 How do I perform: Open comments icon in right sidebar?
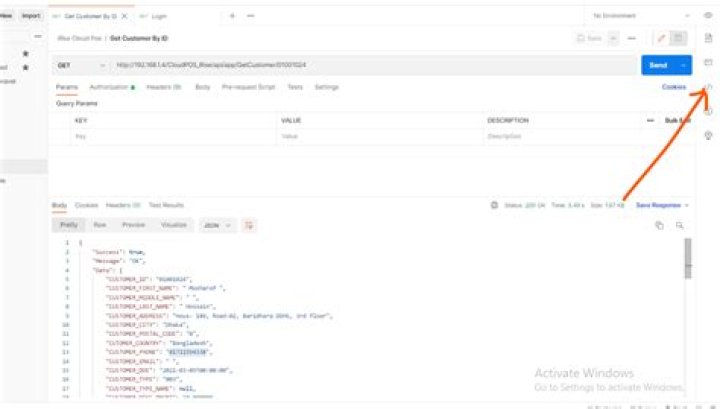[x=709, y=62]
